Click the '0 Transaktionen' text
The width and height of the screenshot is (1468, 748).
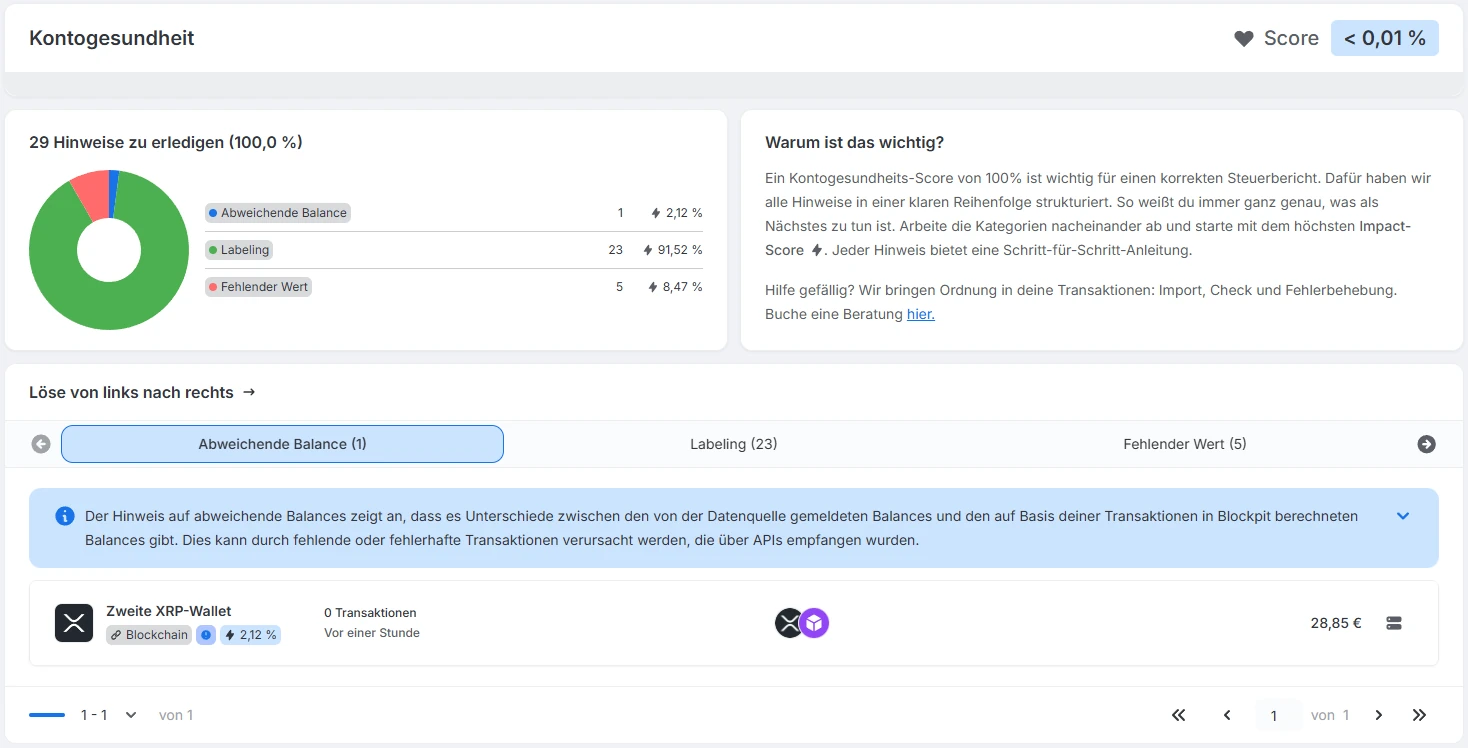click(370, 612)
